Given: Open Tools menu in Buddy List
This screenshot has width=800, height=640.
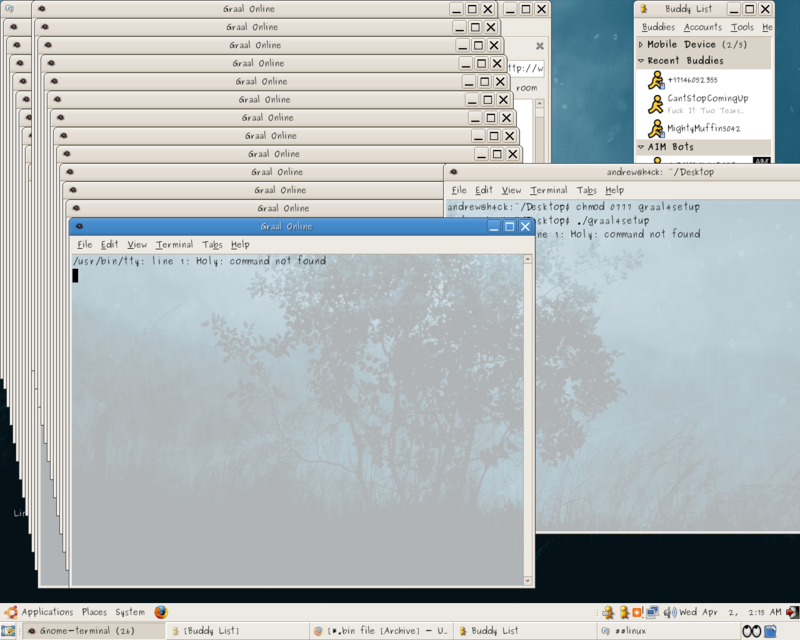Looking at the screenshot, I should (x=742, y=27).
